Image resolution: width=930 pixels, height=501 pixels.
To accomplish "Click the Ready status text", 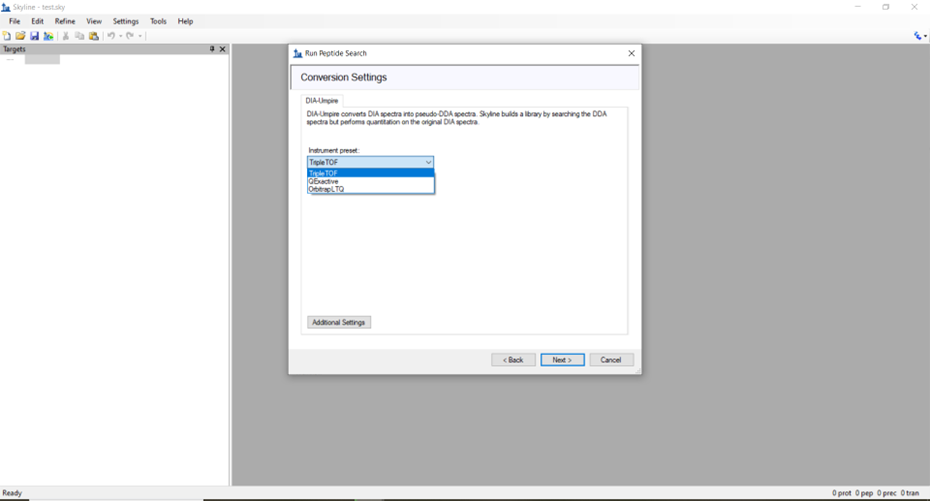I will (x=12, y=493).
